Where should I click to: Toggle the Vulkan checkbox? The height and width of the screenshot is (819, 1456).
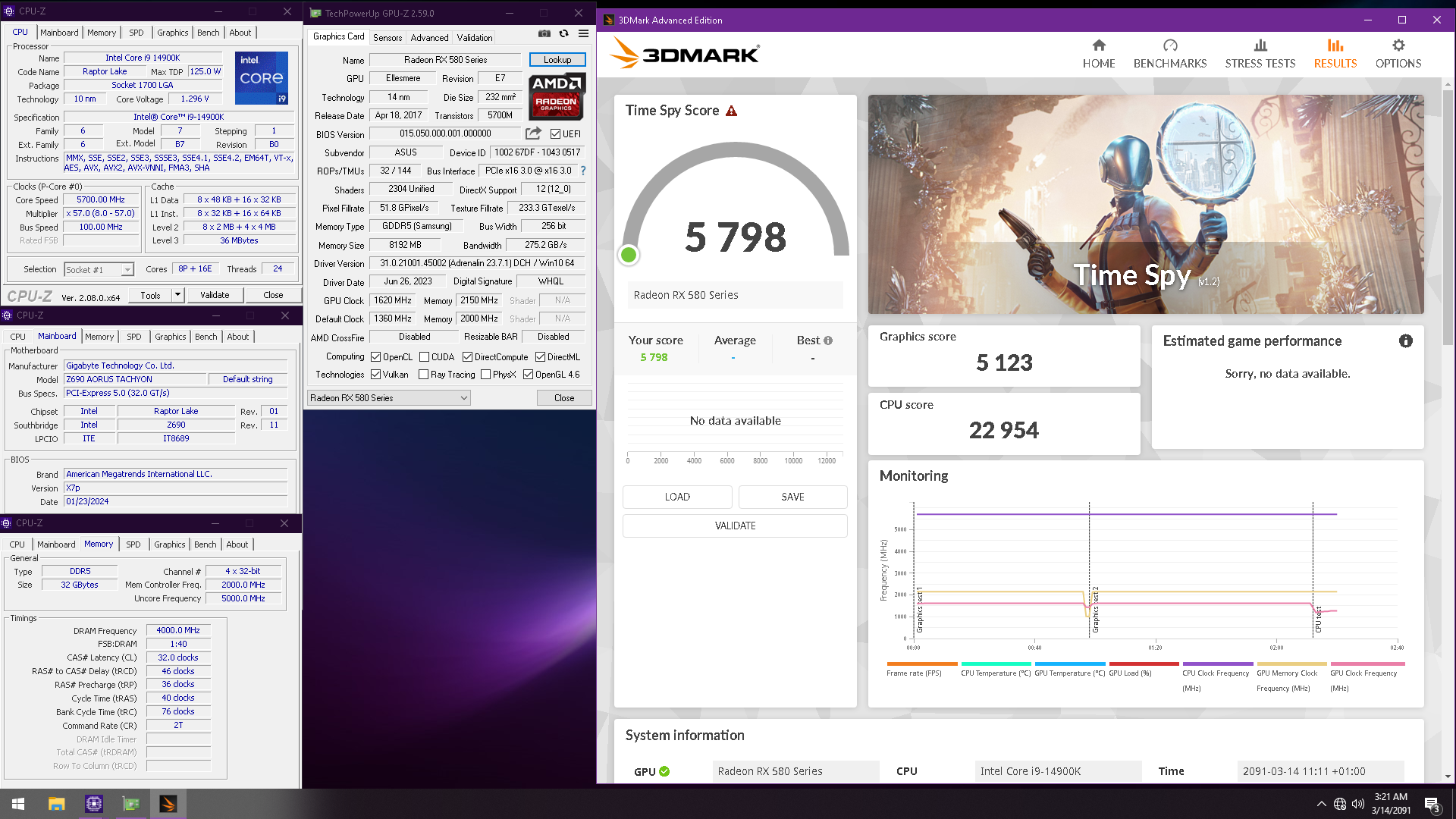point(375,375)
